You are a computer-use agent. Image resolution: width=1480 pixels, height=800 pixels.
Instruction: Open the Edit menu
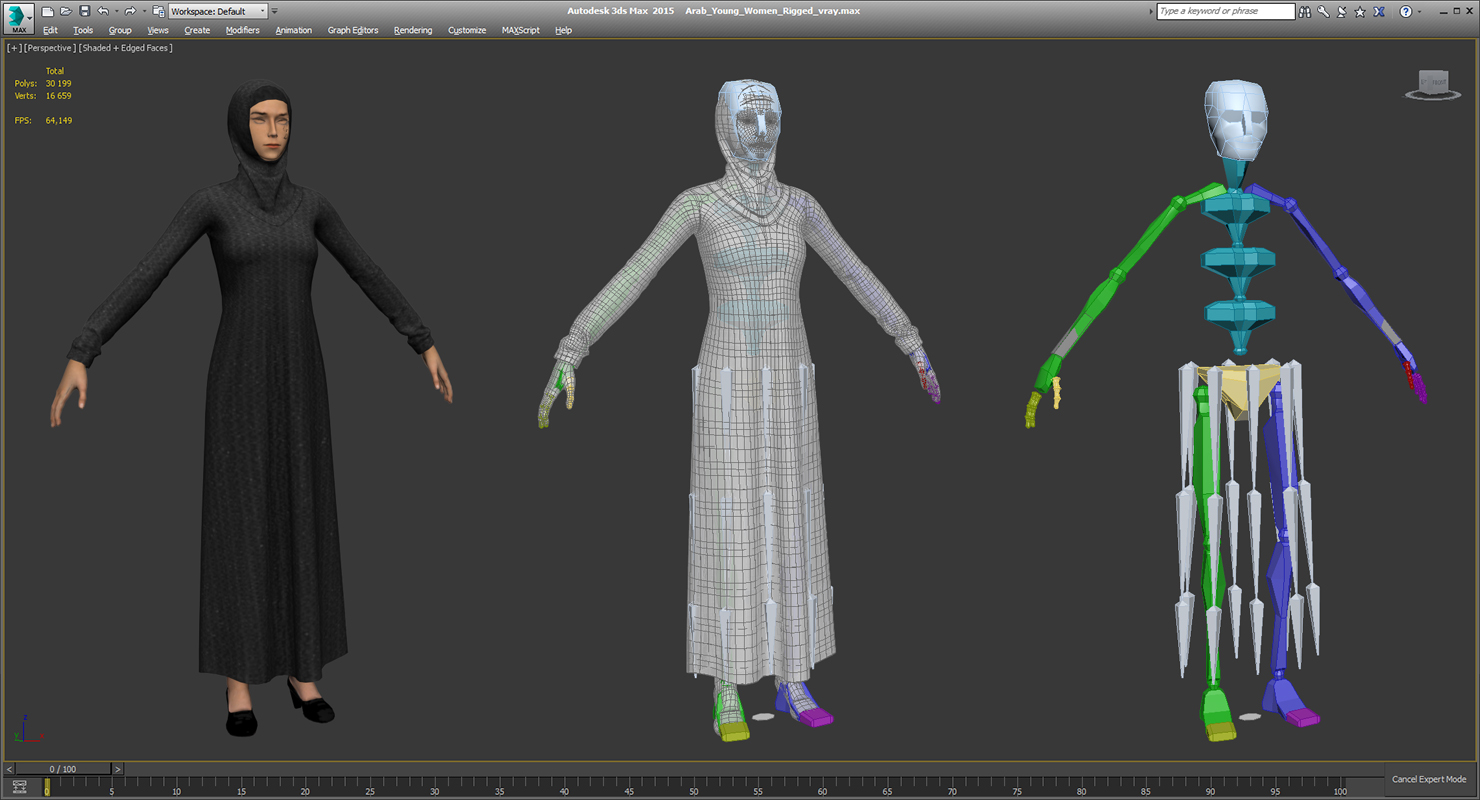point(50,30)
